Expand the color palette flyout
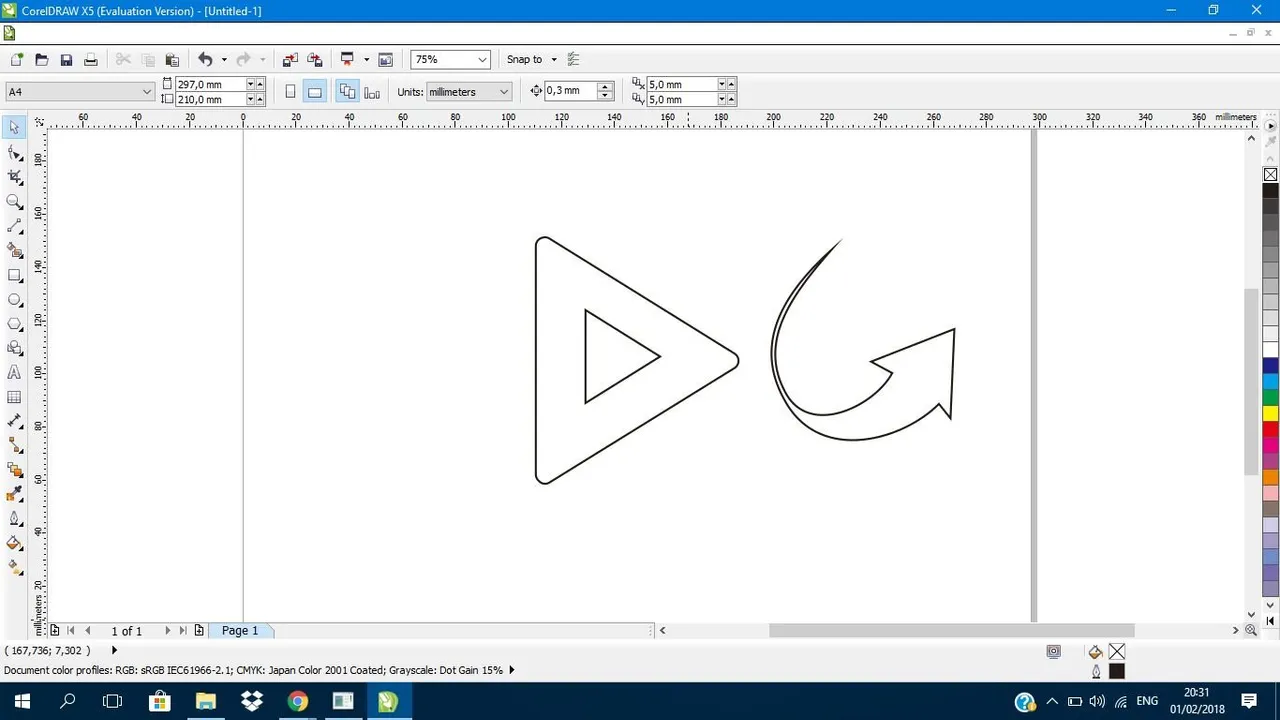1280x720 pixels. click(x=1271, y=127)
